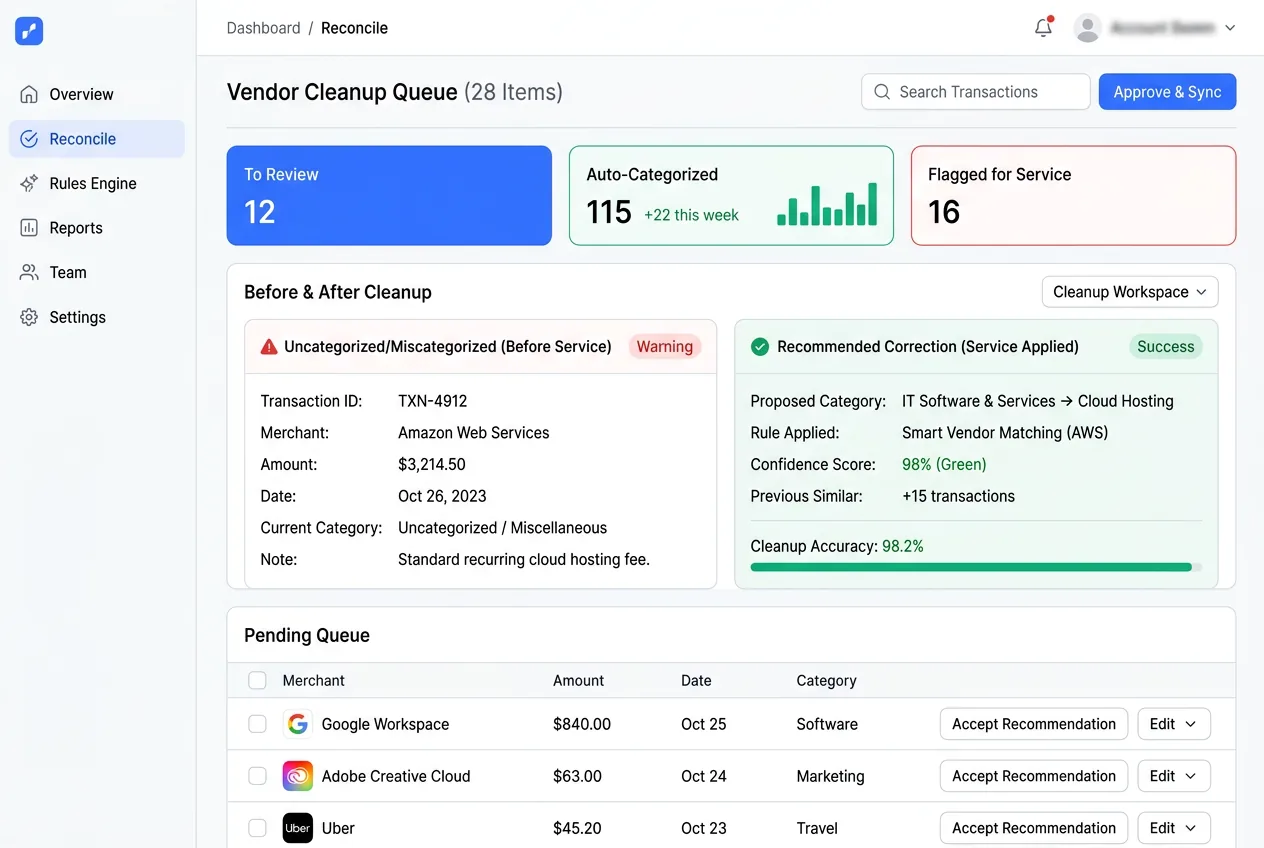Open the Flagged for Service card

pos(1073,196)
